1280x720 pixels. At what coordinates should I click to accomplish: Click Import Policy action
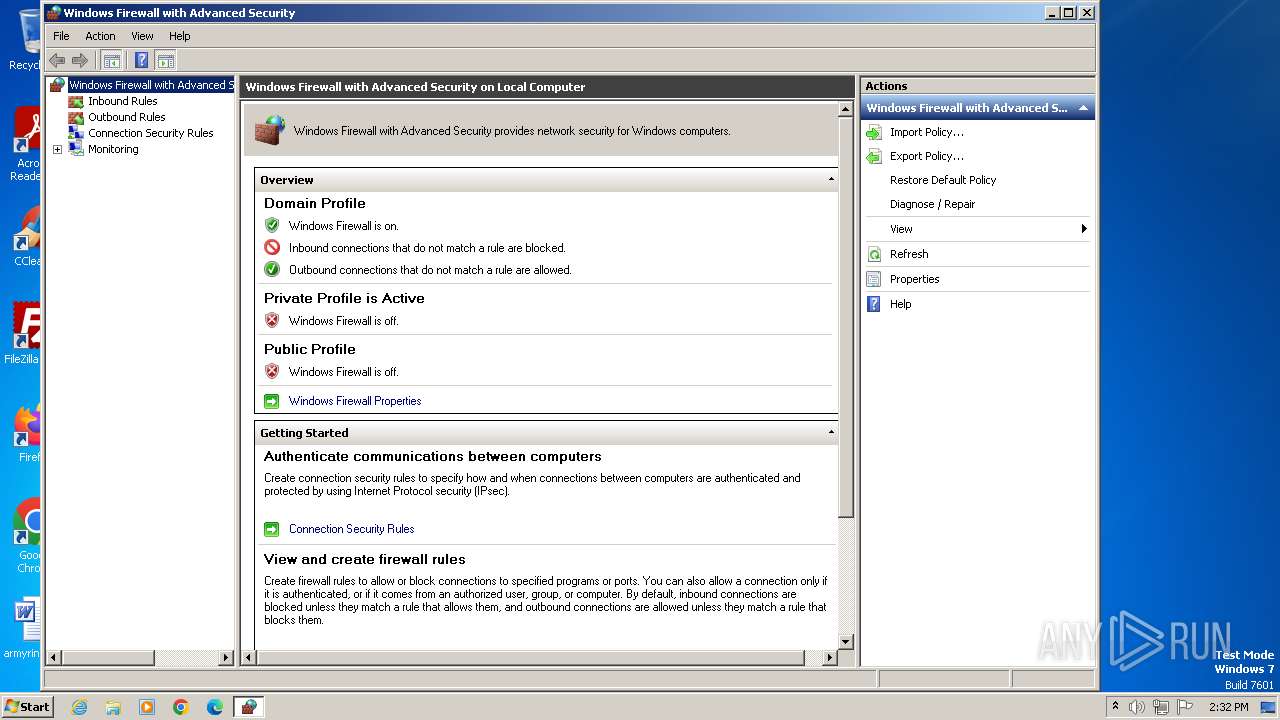click(x=927, y=132)
